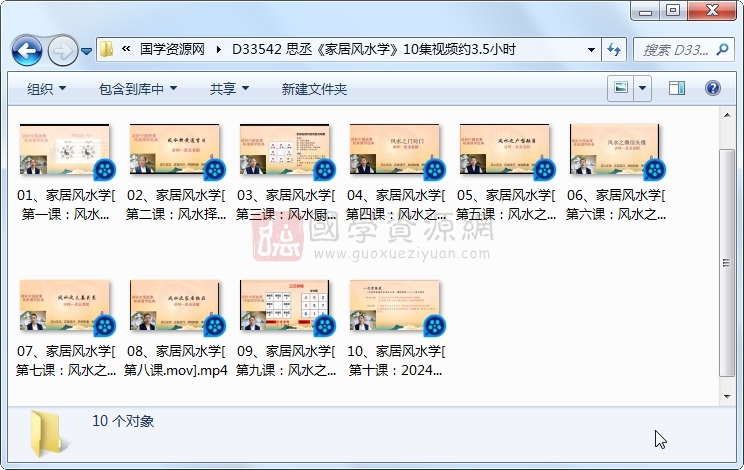The image size is (744, 470).
Task: Expand the address bar history dropdown
Action: [592, 49]
